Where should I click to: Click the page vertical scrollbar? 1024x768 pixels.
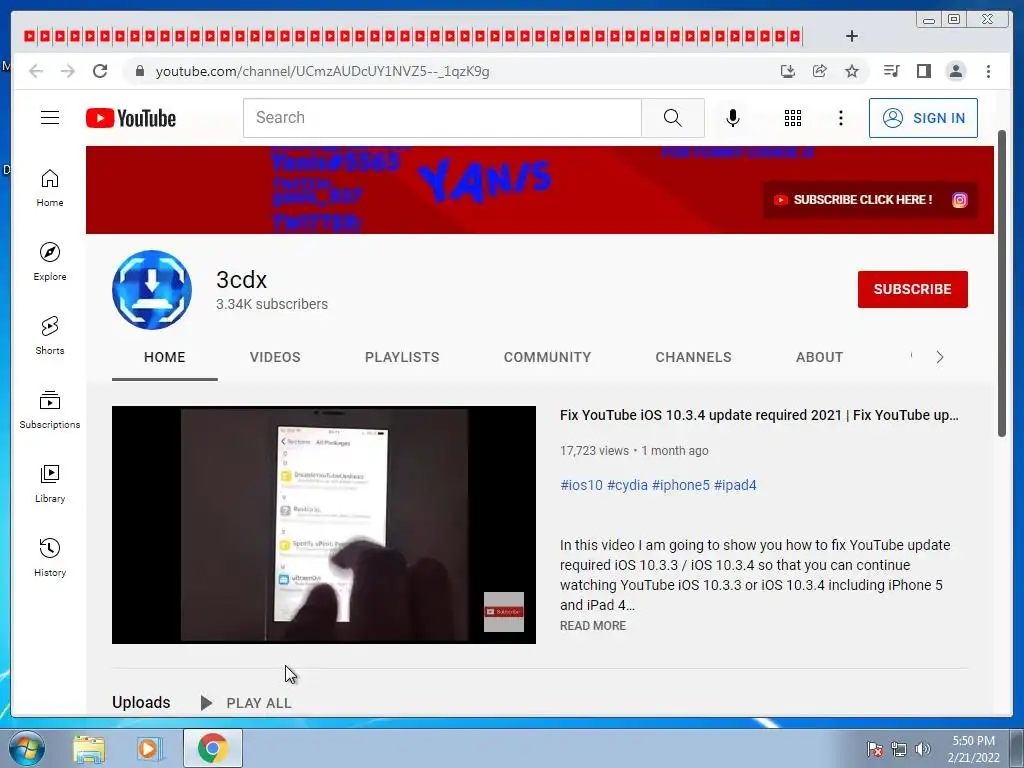coord(1002,283)
